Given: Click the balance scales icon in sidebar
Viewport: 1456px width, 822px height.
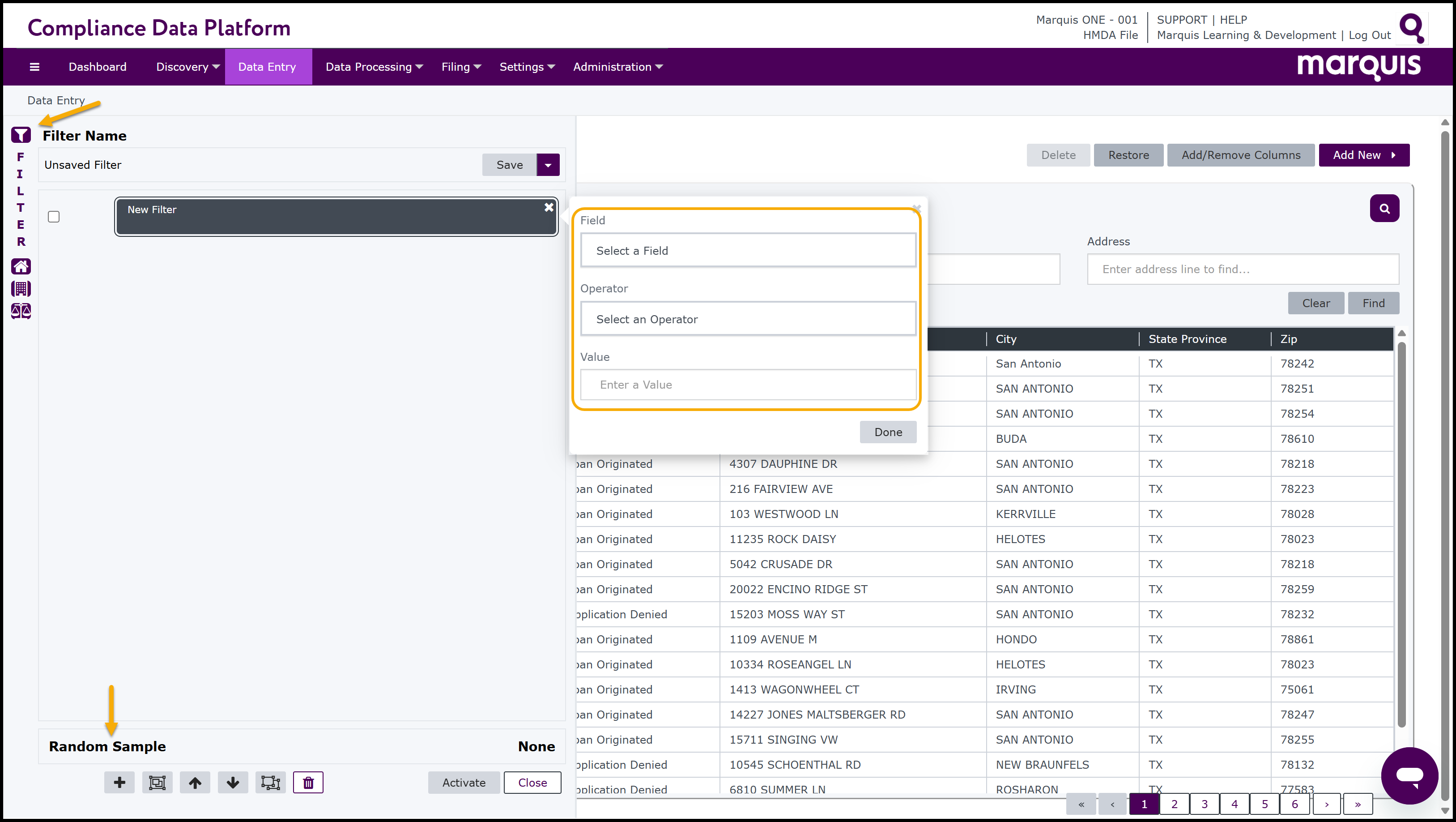Looking at the screenshot, I should pyautogui.click(x=21, y=311).
